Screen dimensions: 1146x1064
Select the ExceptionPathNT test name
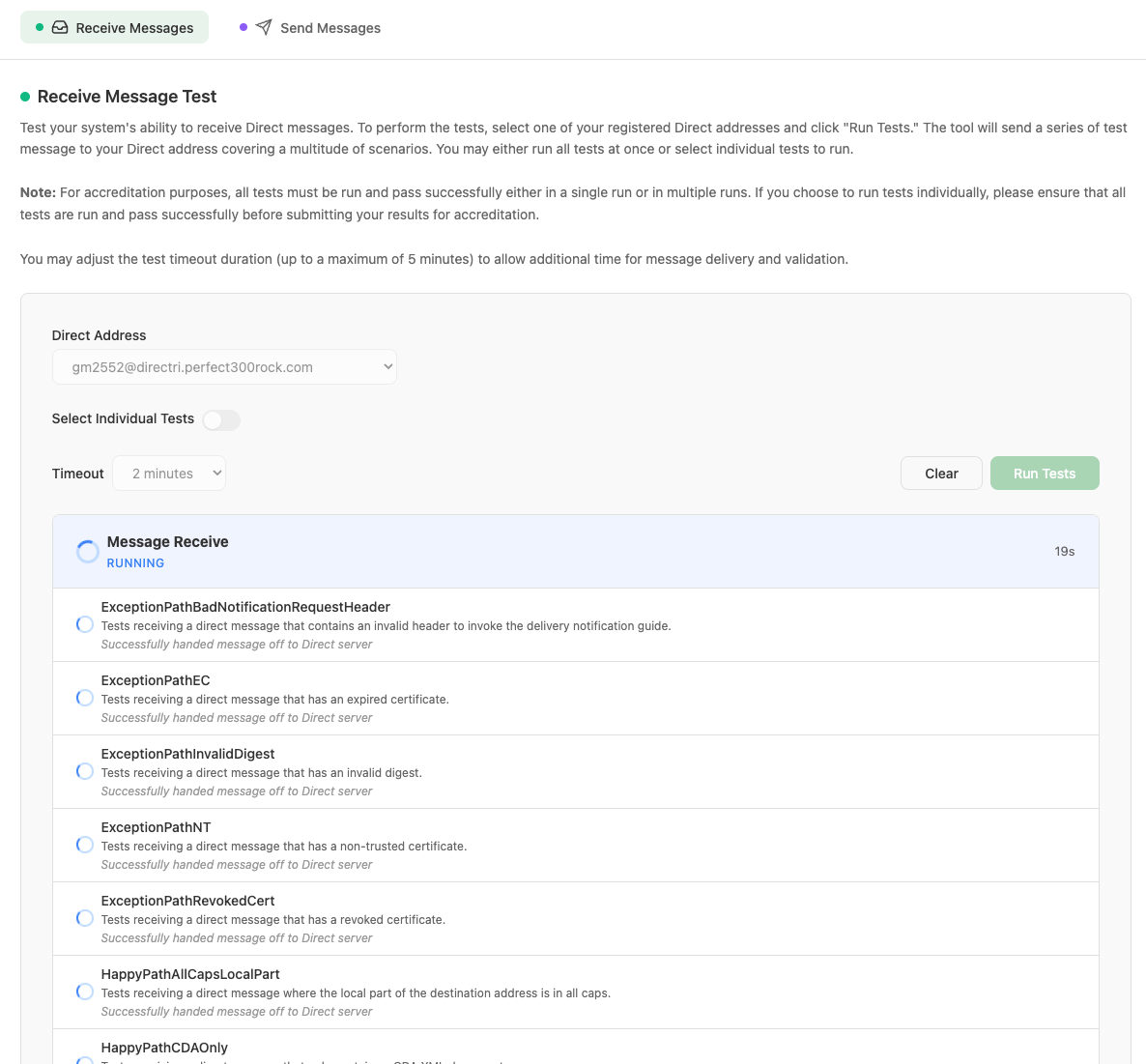click(x=156, y=827)
